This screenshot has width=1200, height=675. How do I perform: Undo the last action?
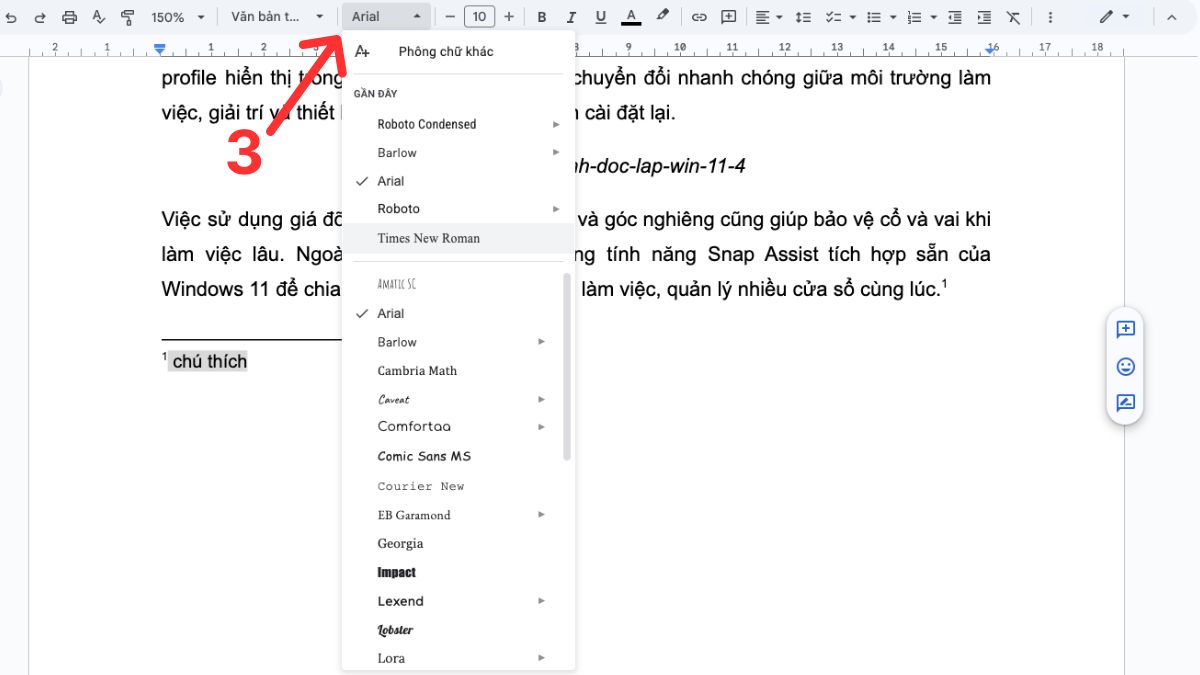pyautogui.click(x=11, y=17)
